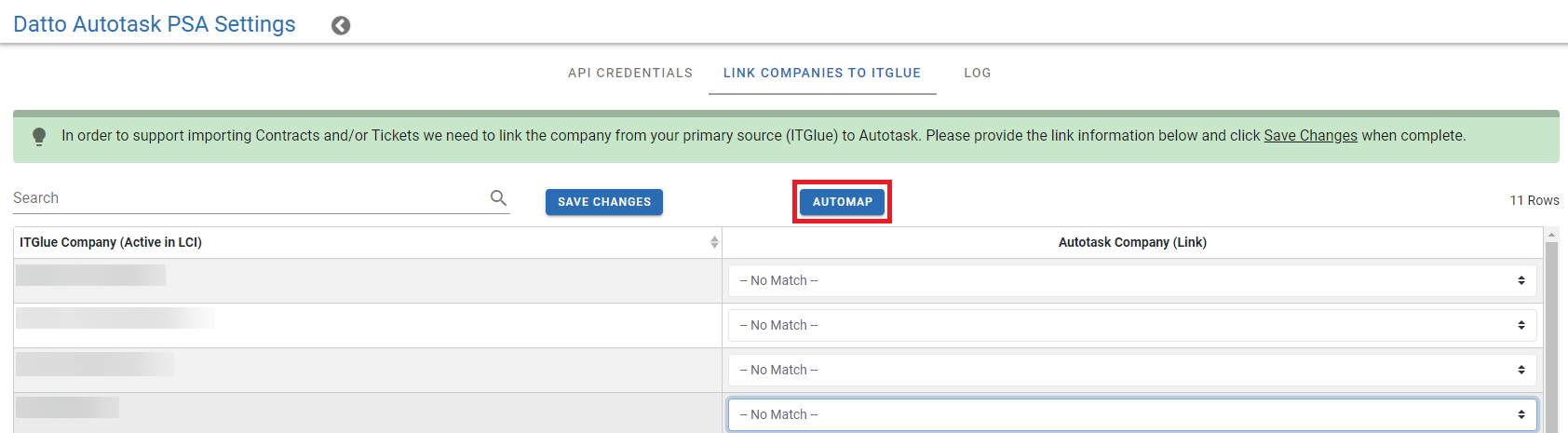This screenshot has width=1568, height=433.
Task: Follow the Save Changes link in banner
Action: [1310, 136]
